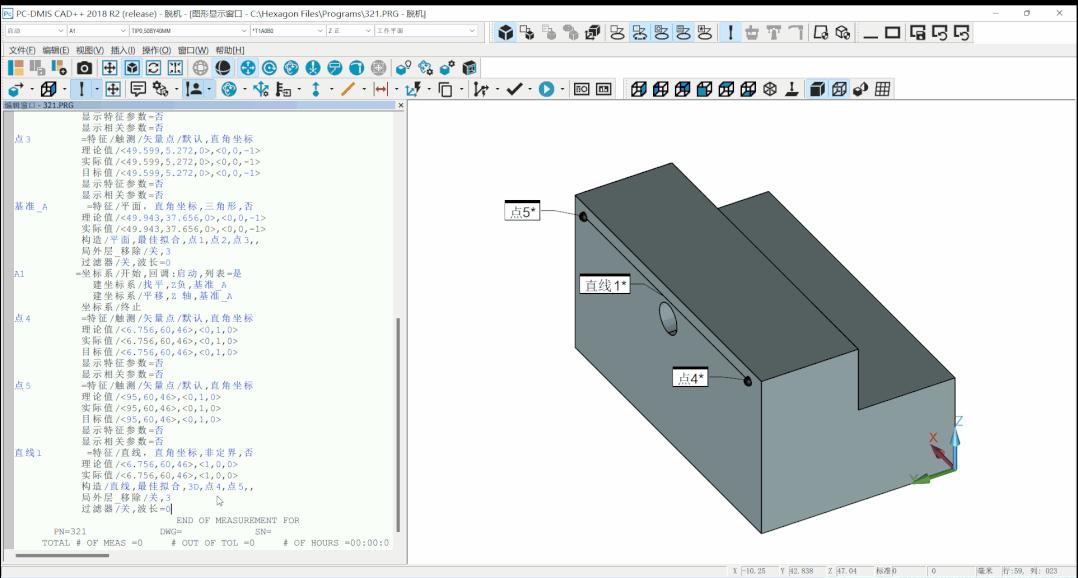
Task: Click the red dimension distance icon
Action: click(x=380, y=90)
